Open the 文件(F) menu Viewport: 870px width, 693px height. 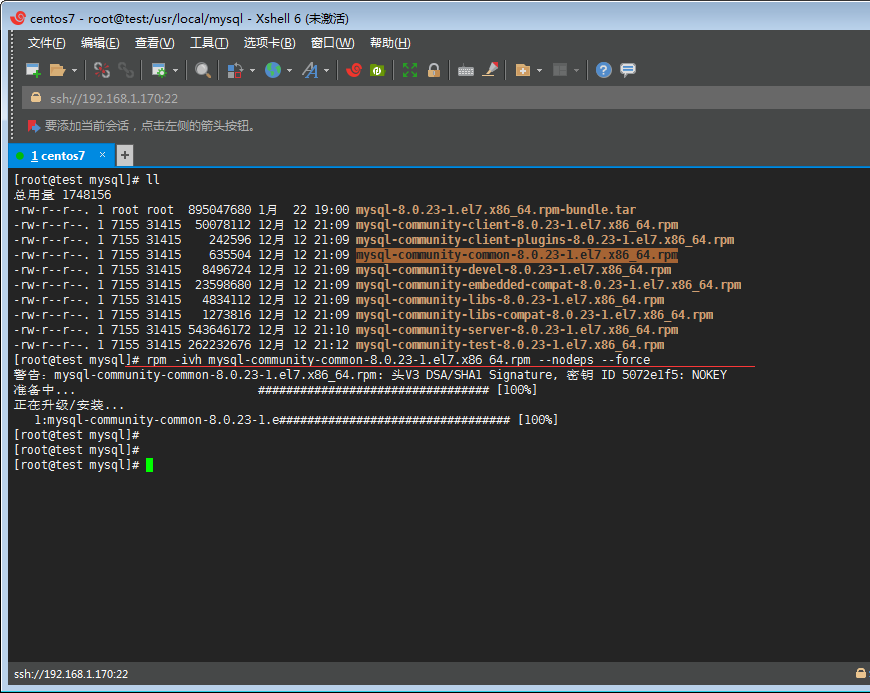(46, 43)
